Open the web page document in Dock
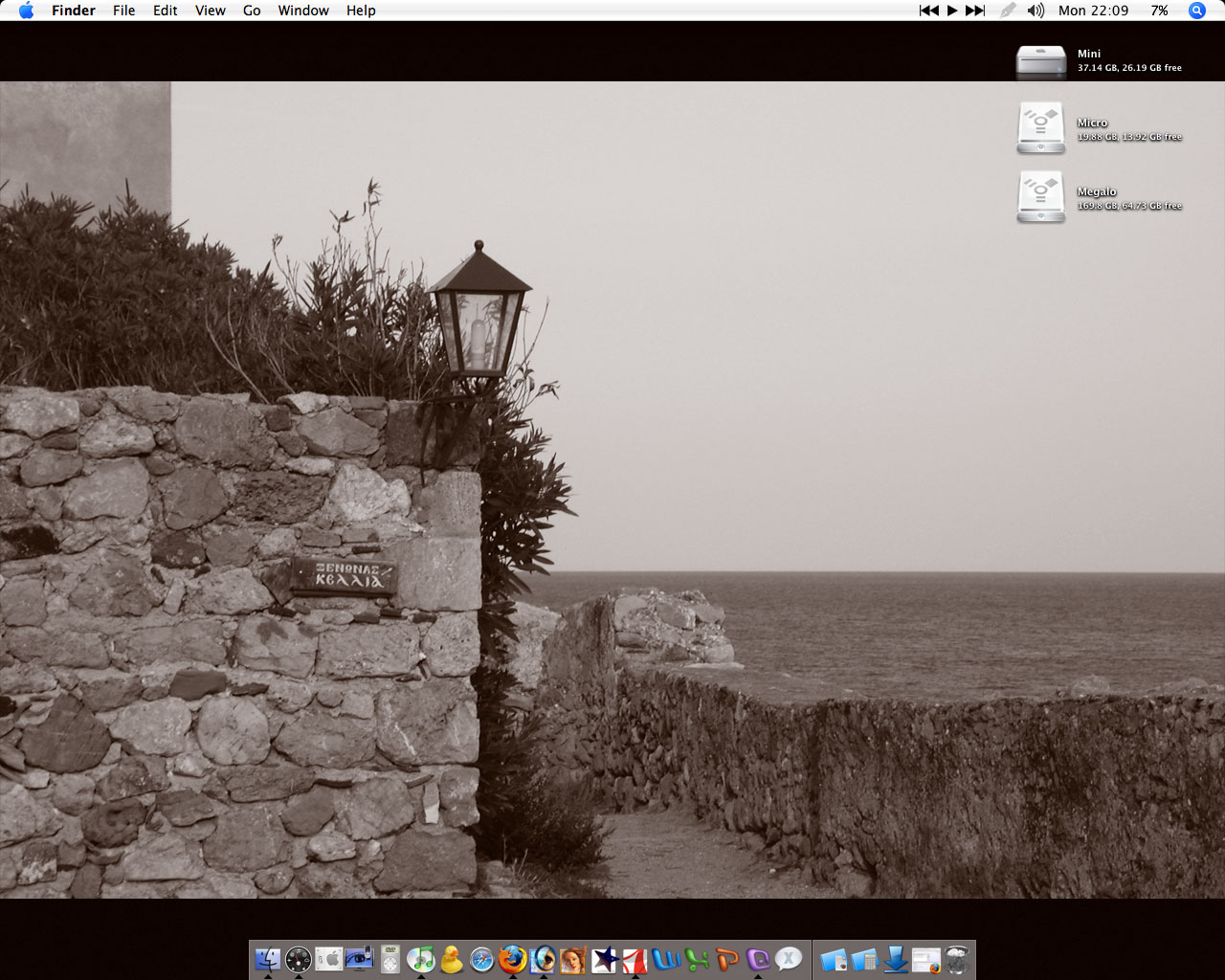The height and width of the screenshot is (980, 1225). (926, 959)
